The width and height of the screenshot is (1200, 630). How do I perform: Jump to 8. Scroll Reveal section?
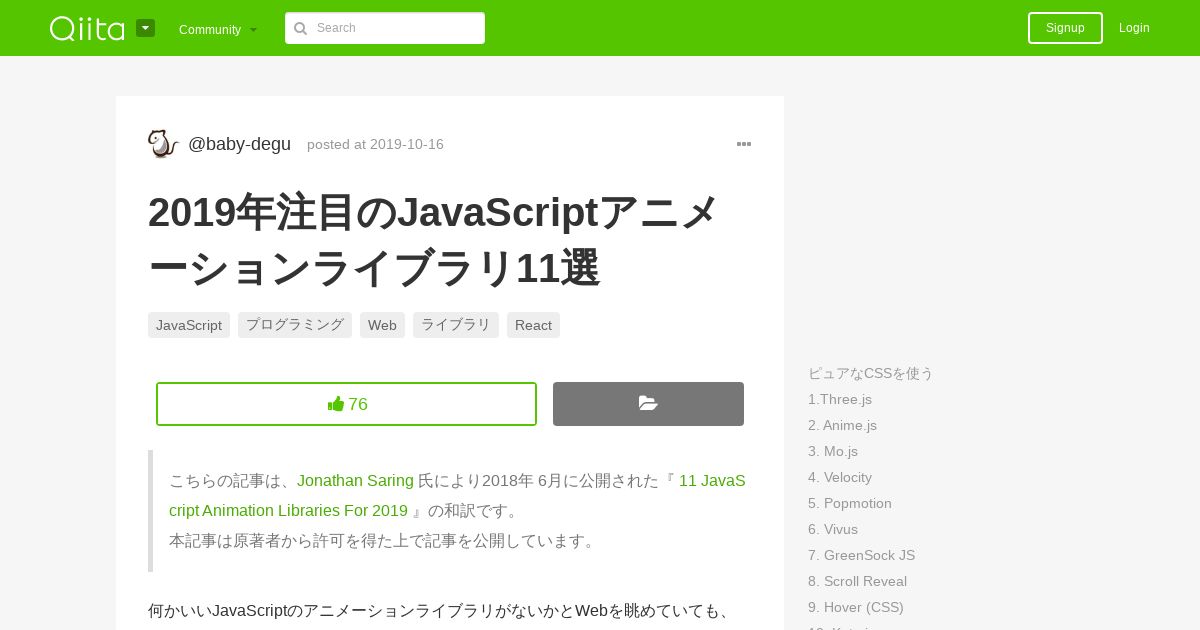coord(857,581)
